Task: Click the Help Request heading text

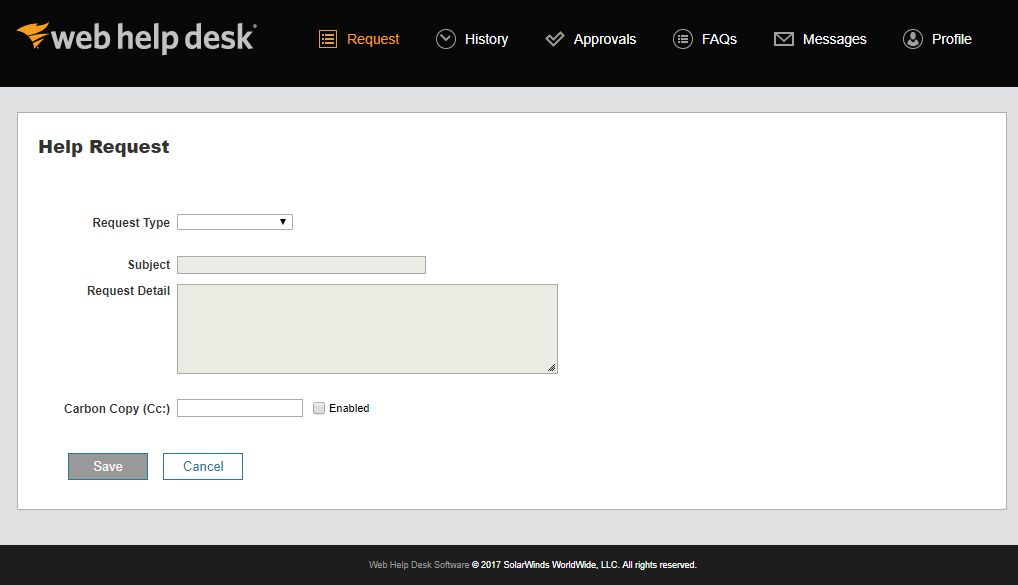Action: (x=103, y=147)
